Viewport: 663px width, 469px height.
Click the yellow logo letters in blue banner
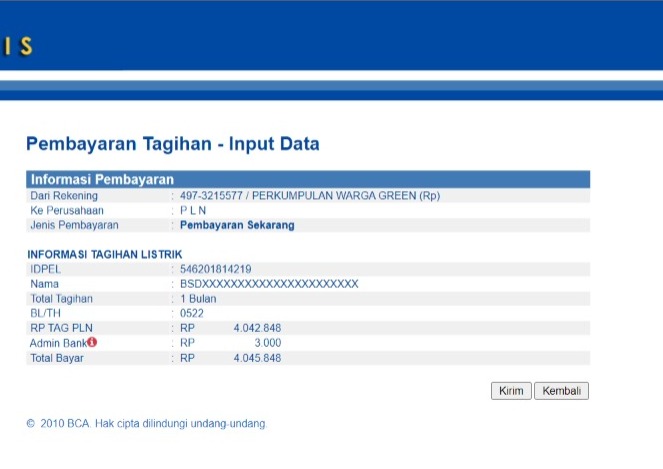[x=19, y=46]
